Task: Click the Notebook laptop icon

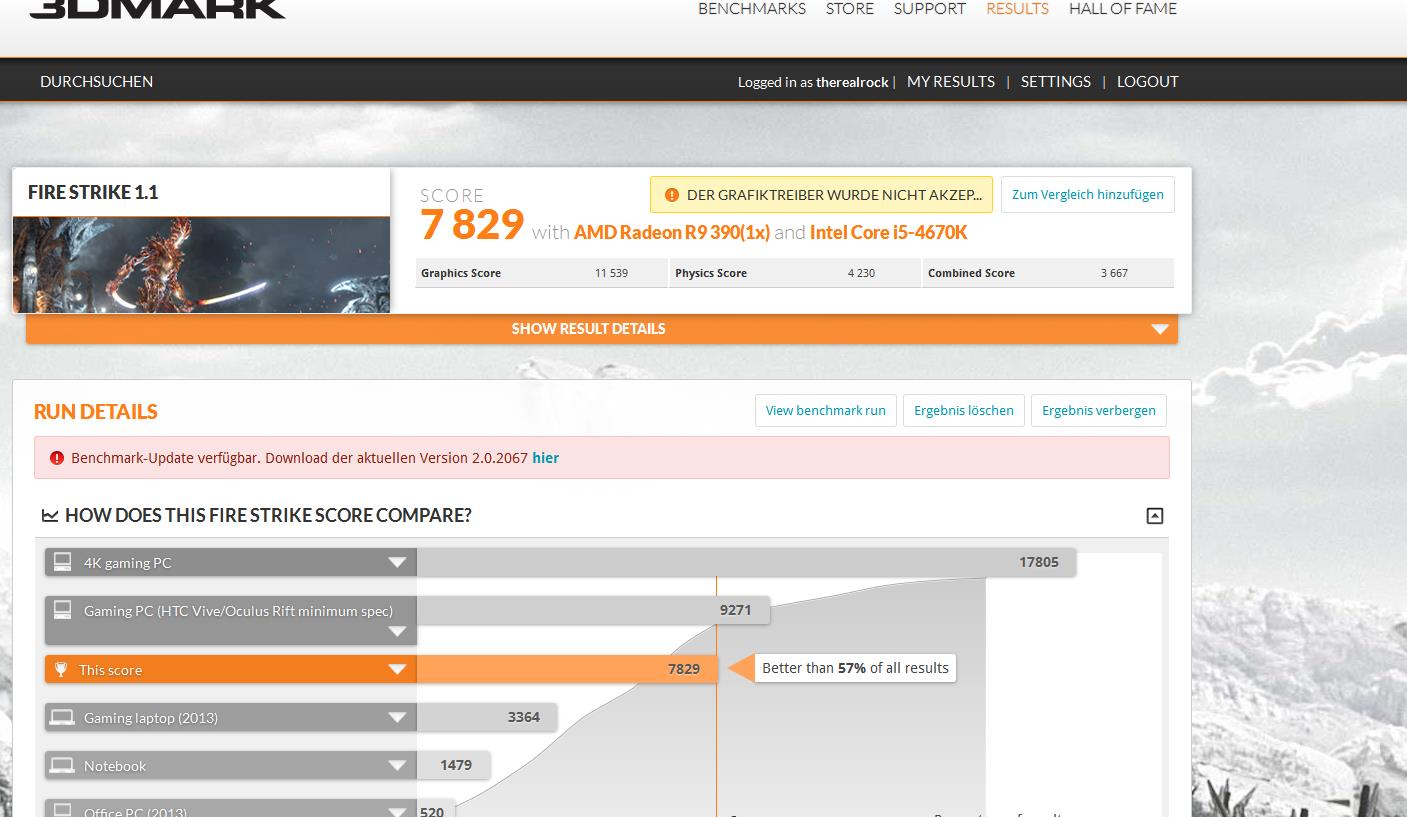Action: point(62,765)
